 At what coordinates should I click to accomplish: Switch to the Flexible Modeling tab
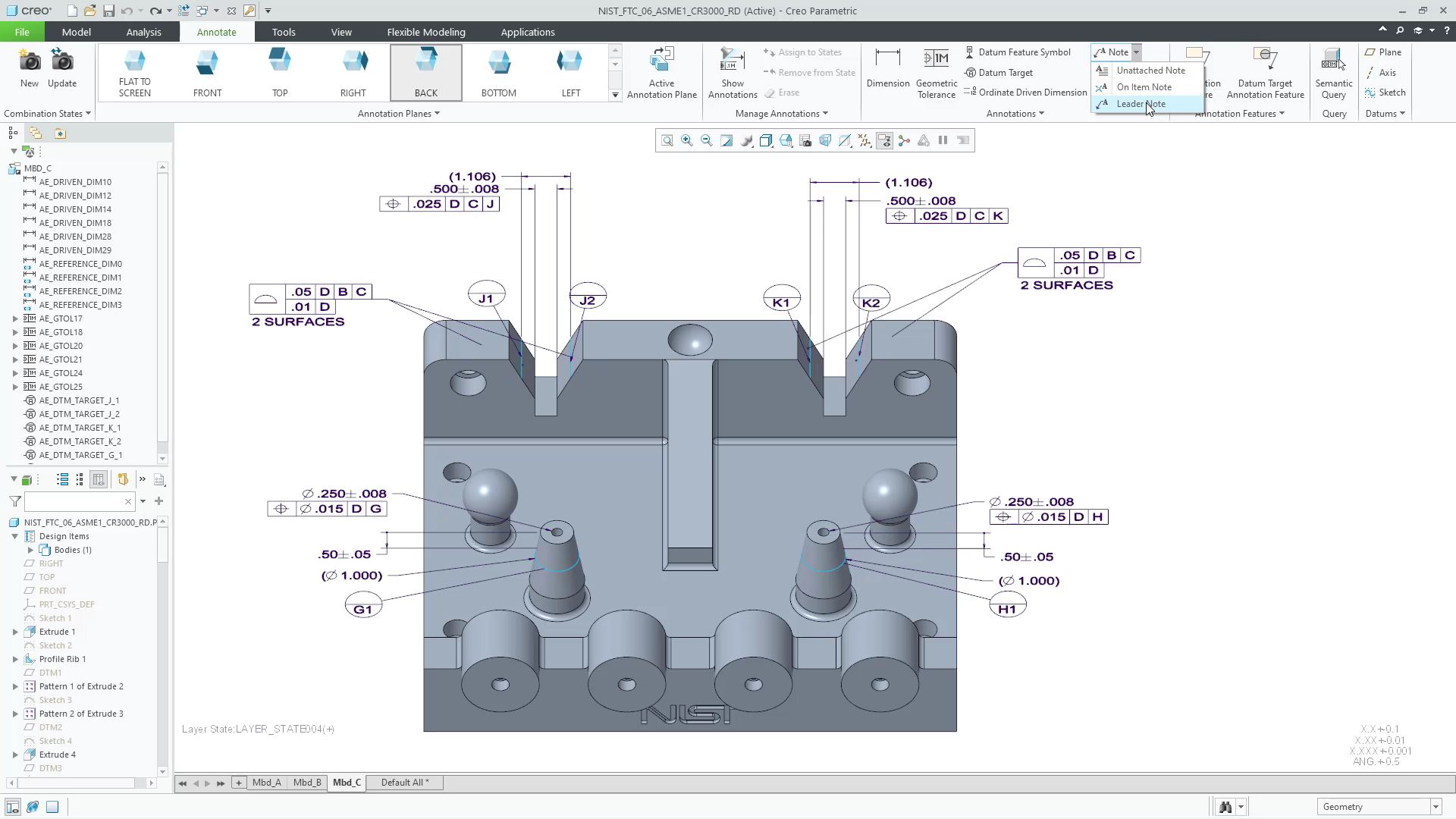point(426,32)
